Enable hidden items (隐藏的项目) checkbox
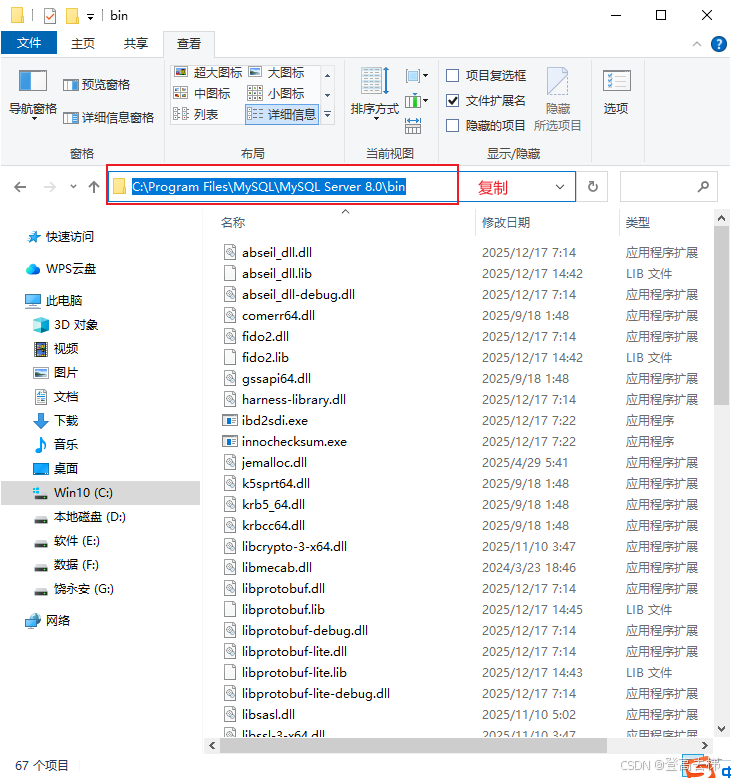This screenshot has width=731, height=778. click(x=452, y=126)
